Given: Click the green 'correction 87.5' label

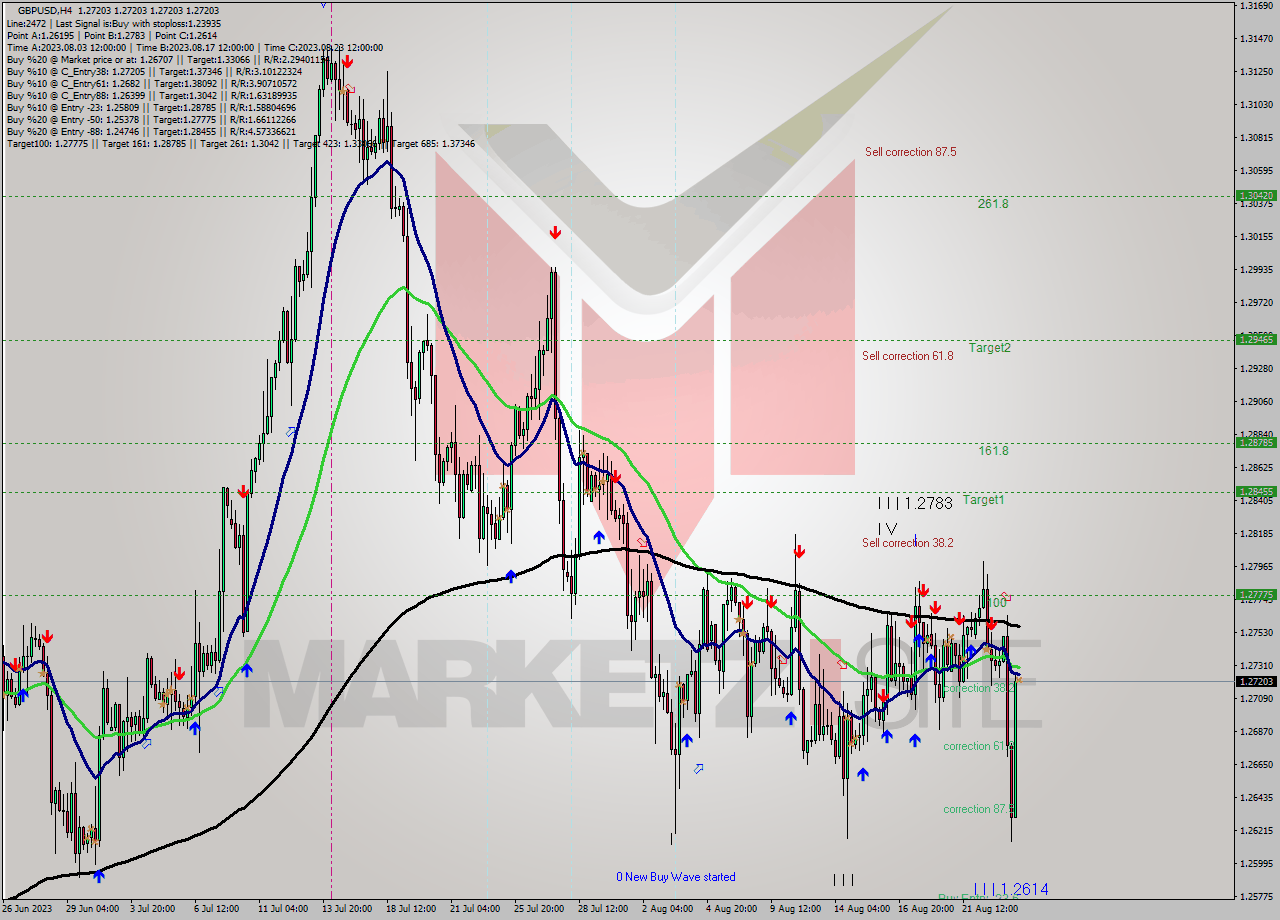Looking at the screenshot, I should tap(980, 809).
